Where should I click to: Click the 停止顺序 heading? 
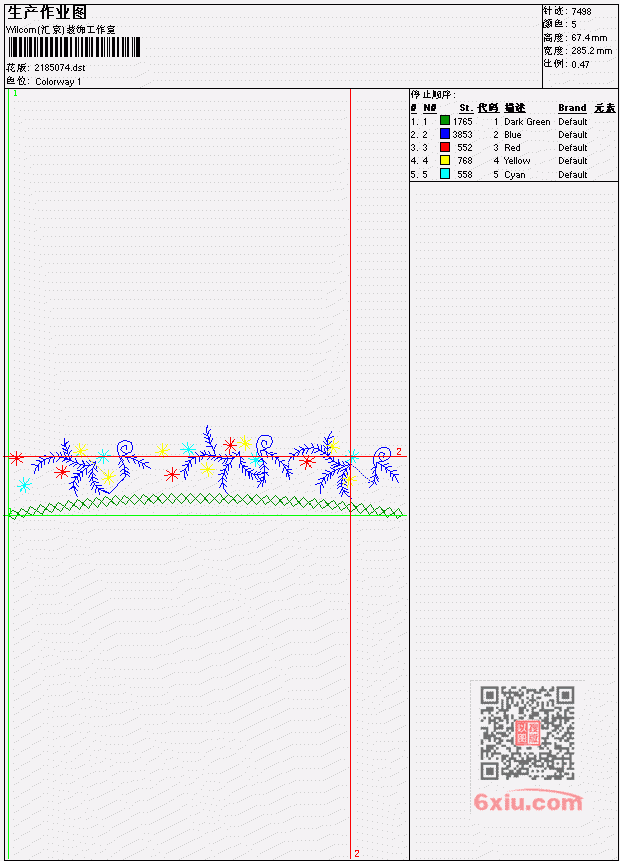(x=433, y=95)
